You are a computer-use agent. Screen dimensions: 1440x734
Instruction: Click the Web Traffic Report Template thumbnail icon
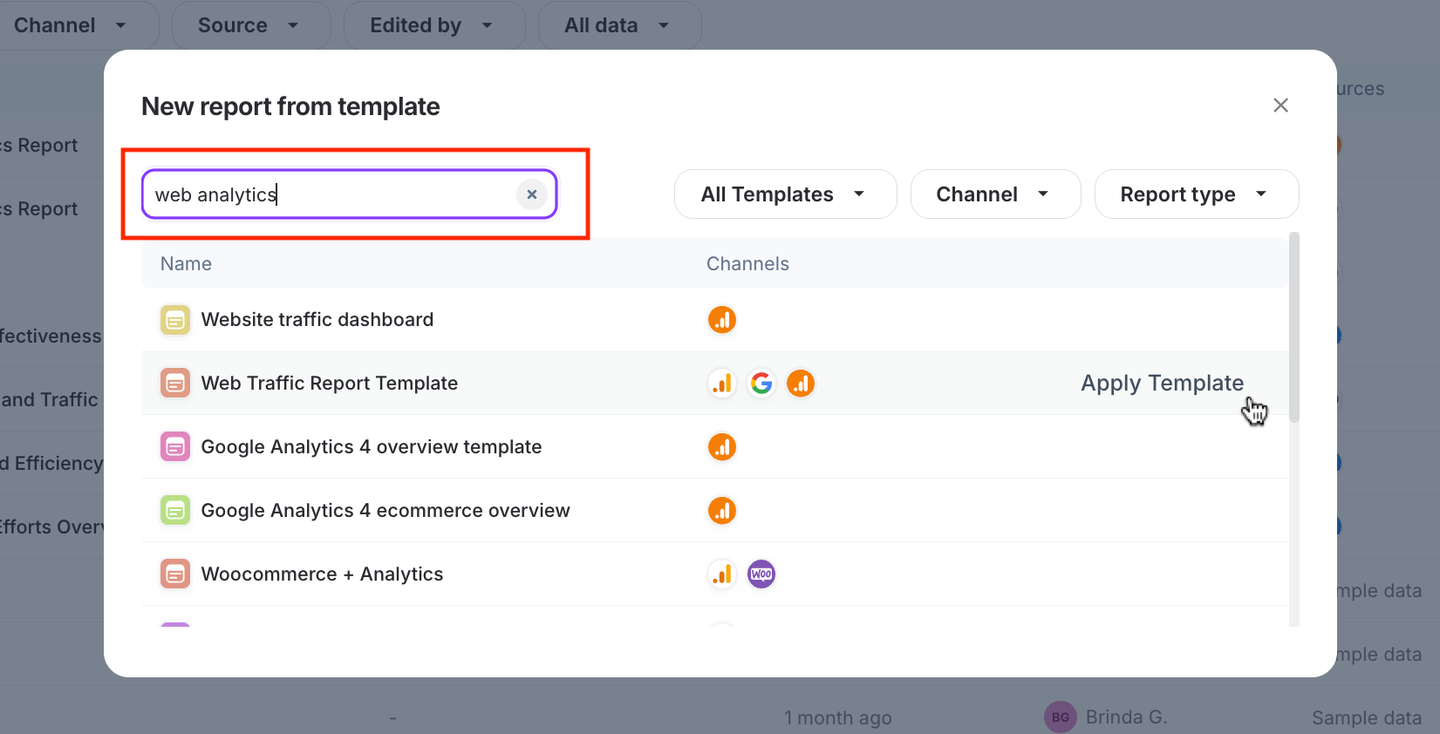(175, 383)
